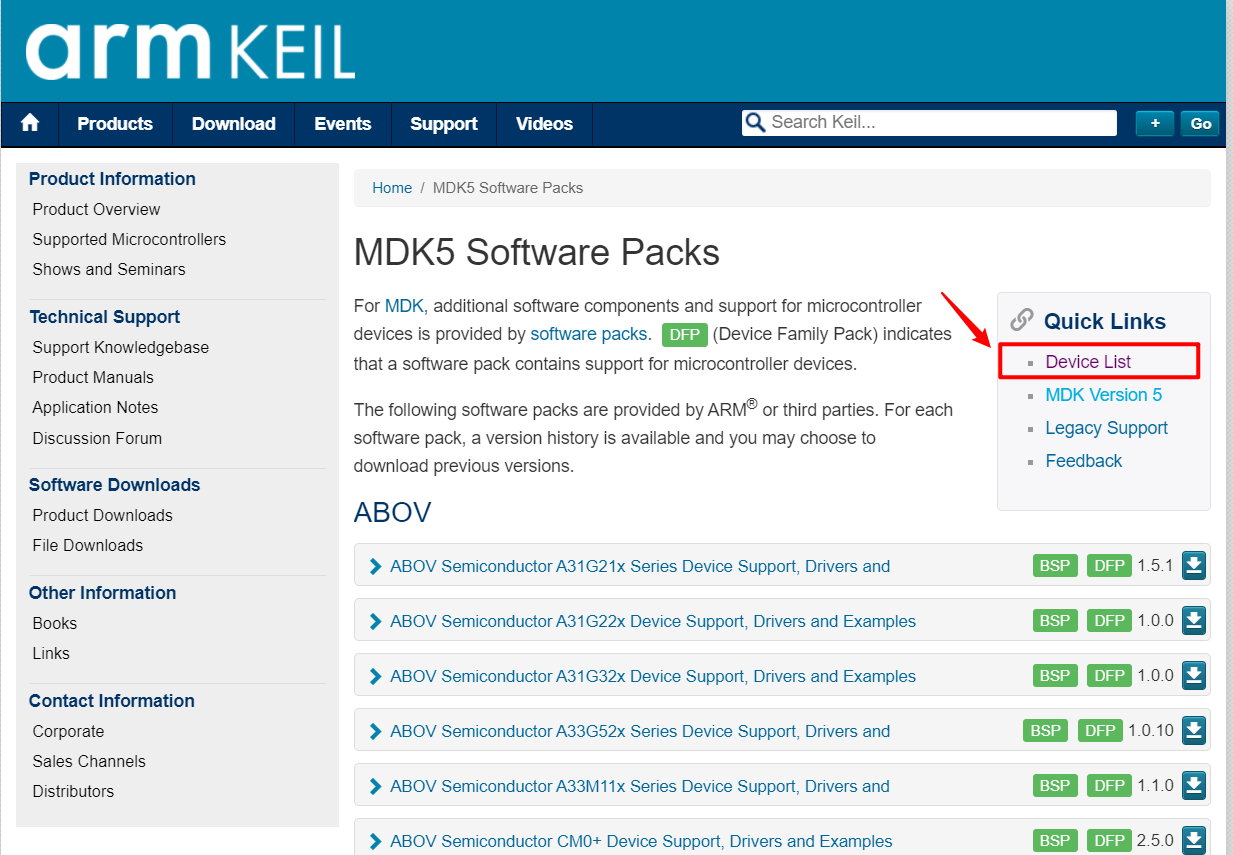The height and width of the screenshot is (855, 1233).
Task: Open Corporate contact page in sidebar
Action: (x=68, y=731)
